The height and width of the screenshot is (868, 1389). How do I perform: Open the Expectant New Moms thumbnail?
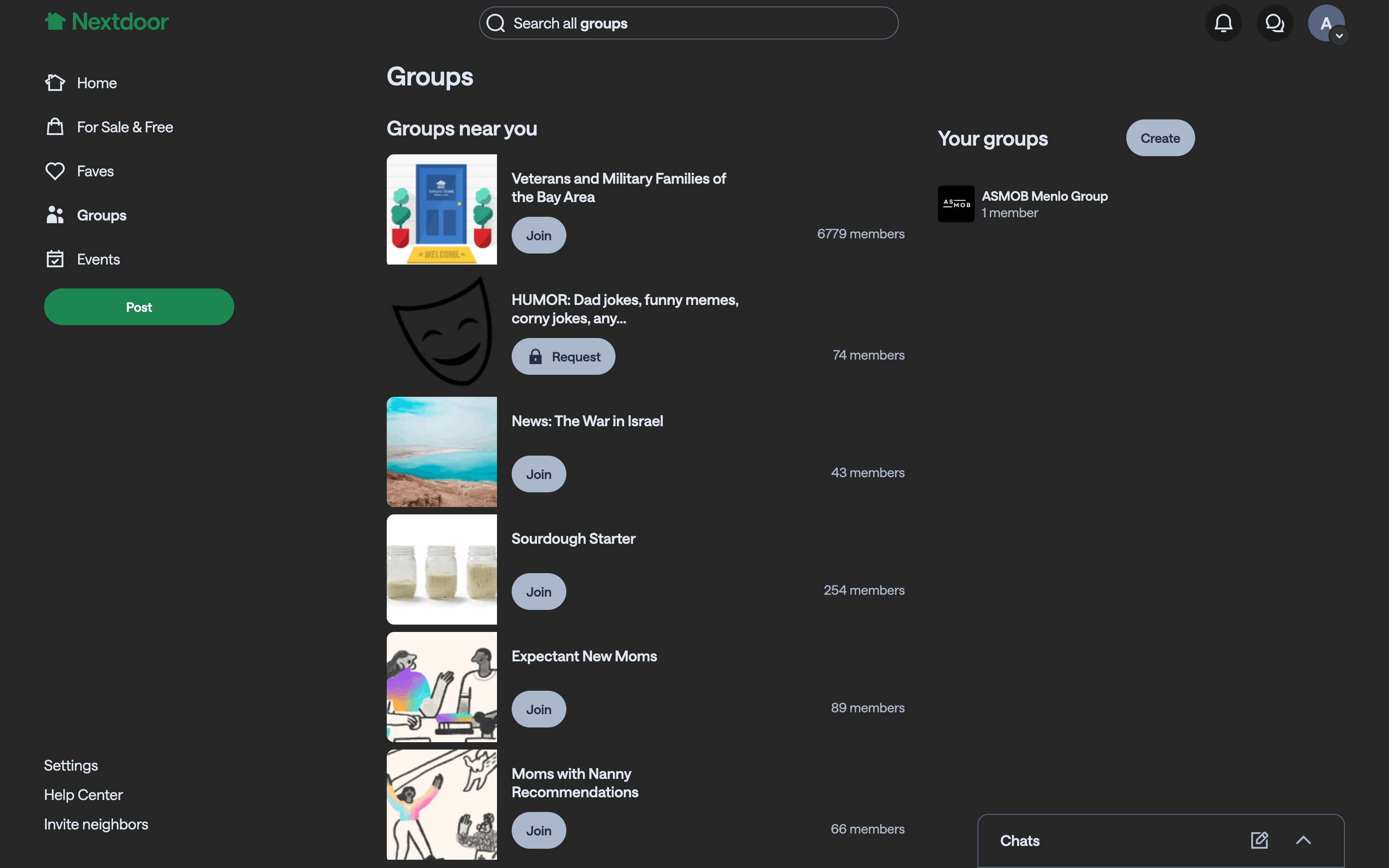pos(441,687)
